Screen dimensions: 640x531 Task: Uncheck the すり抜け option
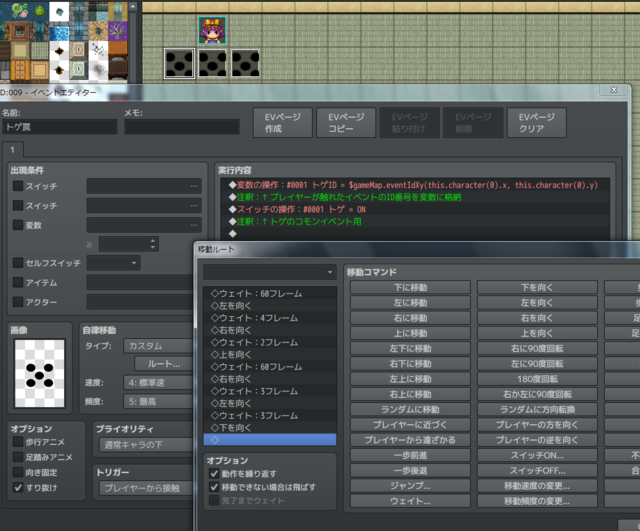(x=18, y=487)
